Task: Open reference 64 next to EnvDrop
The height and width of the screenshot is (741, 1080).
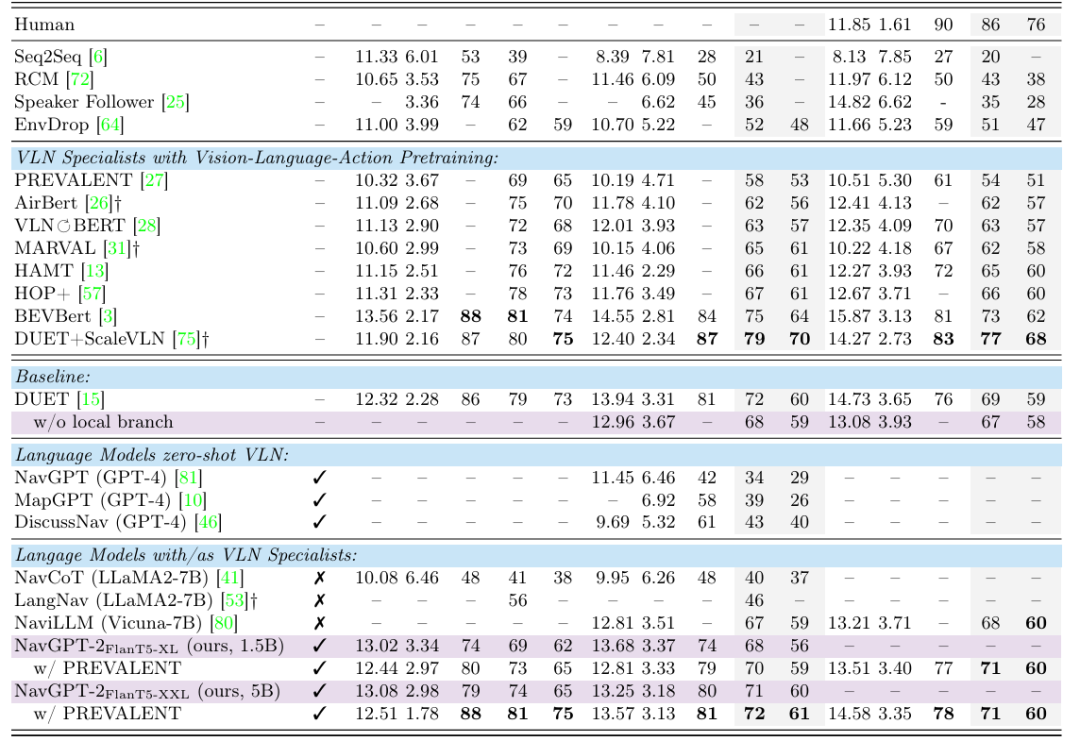Action: [x=110, y=125]
